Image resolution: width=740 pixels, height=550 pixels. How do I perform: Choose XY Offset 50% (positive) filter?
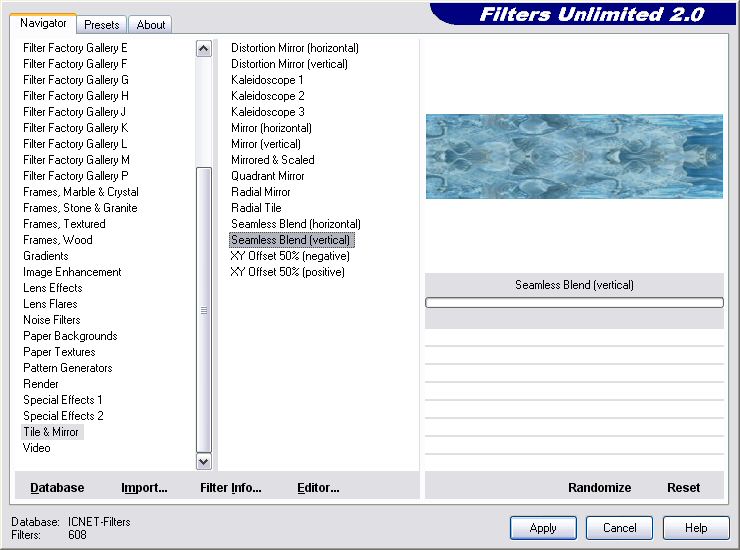pos(287,272)
